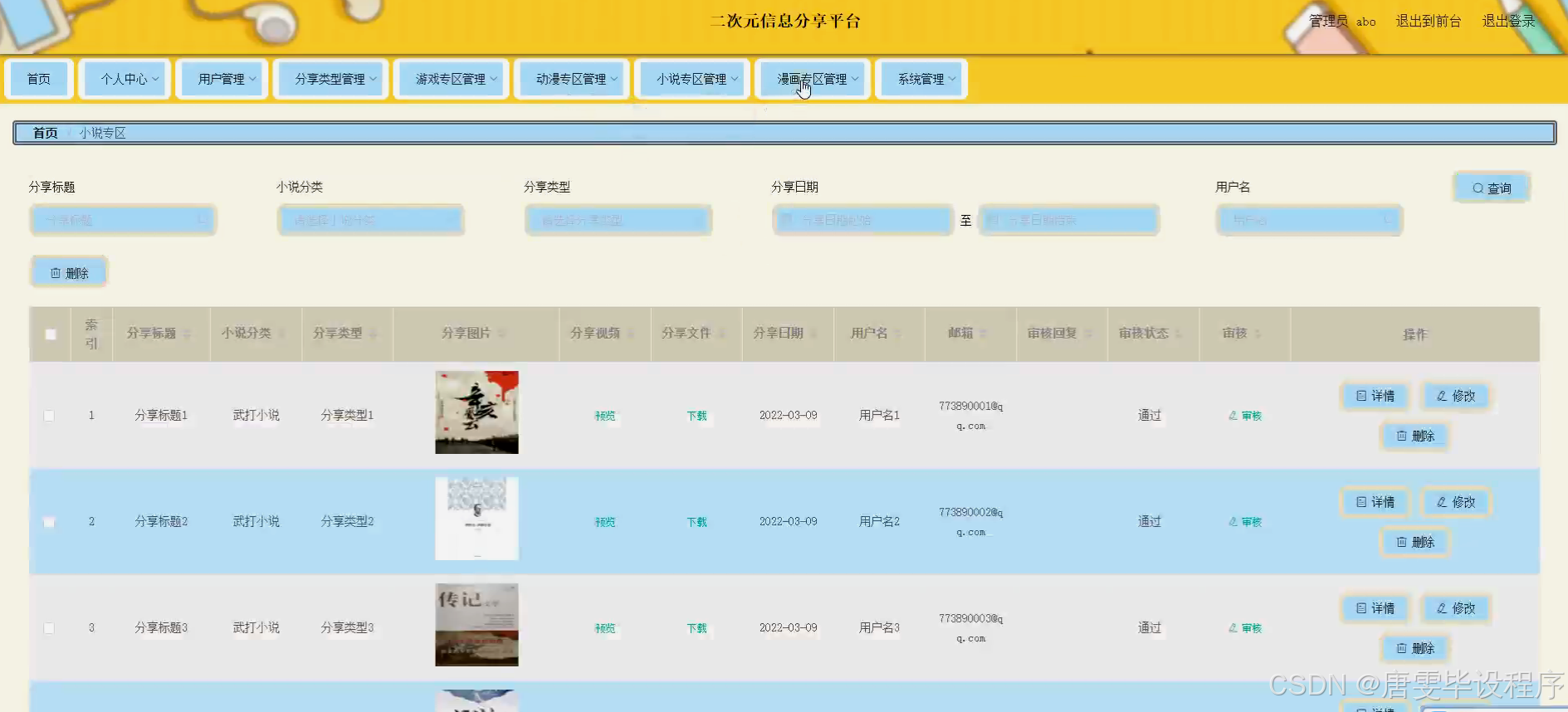Click the 退出登录 link
The height and width of the screenshot is (712, 1568).
click(x=1508, y=21)
